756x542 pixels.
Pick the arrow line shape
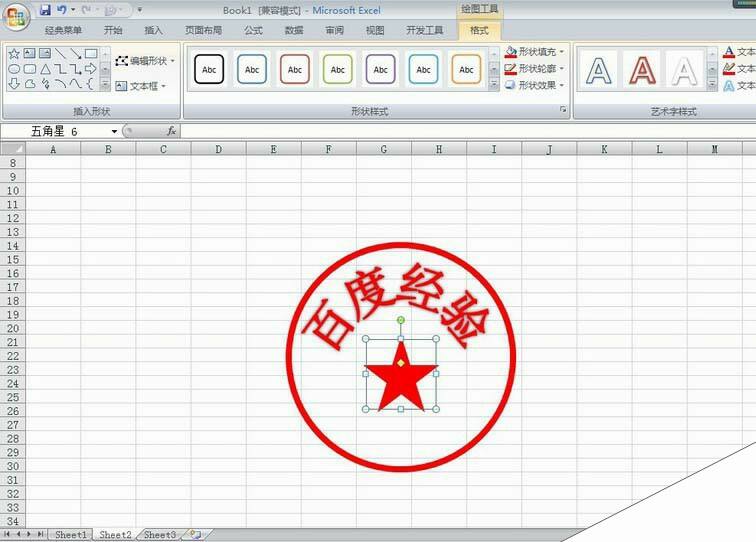tap(75, 54)
